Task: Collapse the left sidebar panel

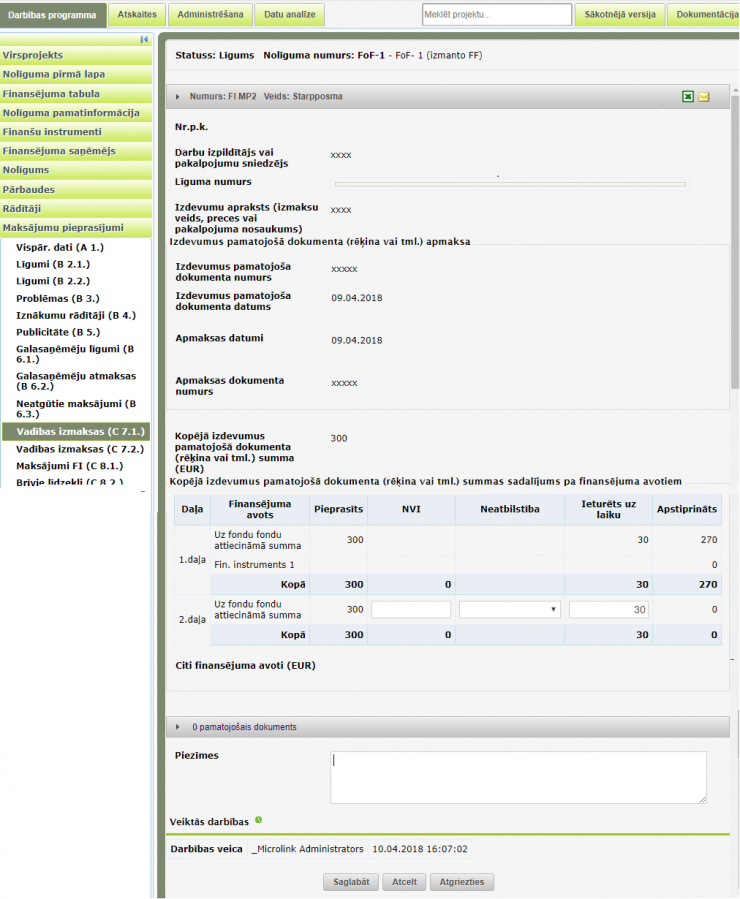Action: [x=144, y=39]
